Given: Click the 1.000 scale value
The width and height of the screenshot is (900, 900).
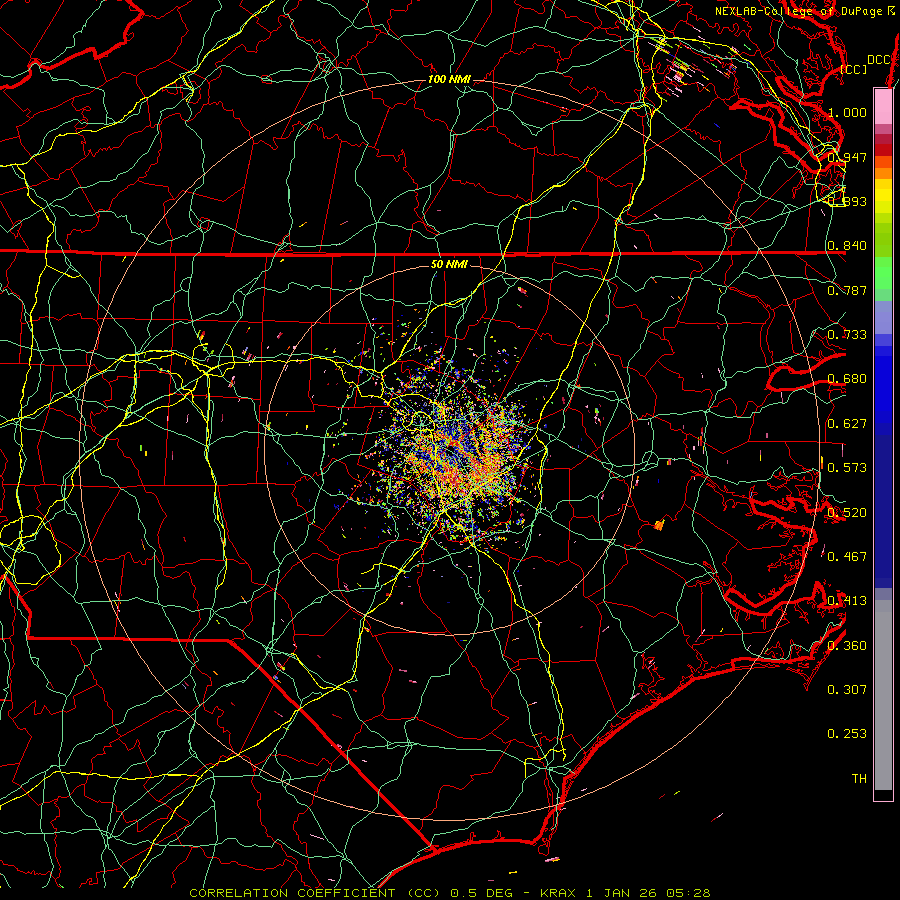Looking at the screenshot, I should [847, 112].
